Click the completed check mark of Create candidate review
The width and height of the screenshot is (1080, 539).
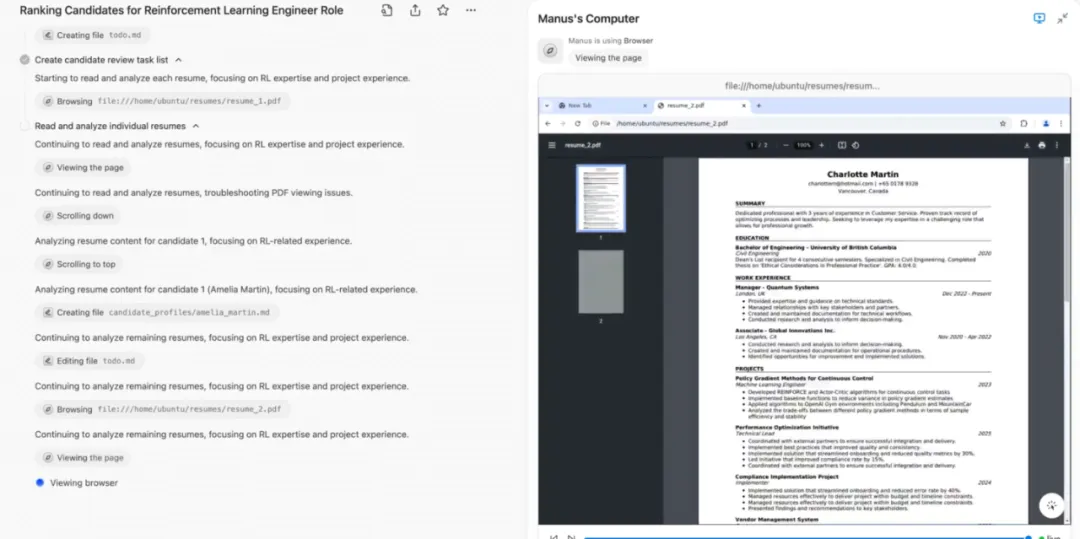(x=25, y=60)
